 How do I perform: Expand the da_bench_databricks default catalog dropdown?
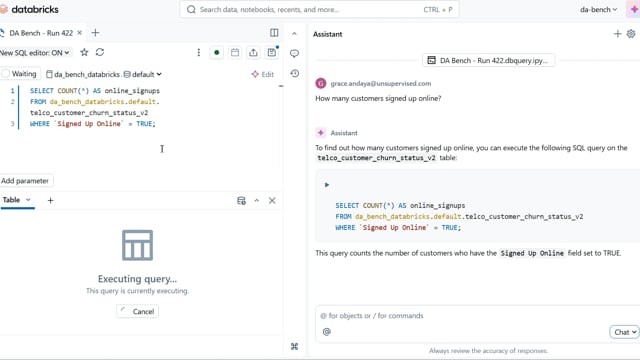coord(104,74)
